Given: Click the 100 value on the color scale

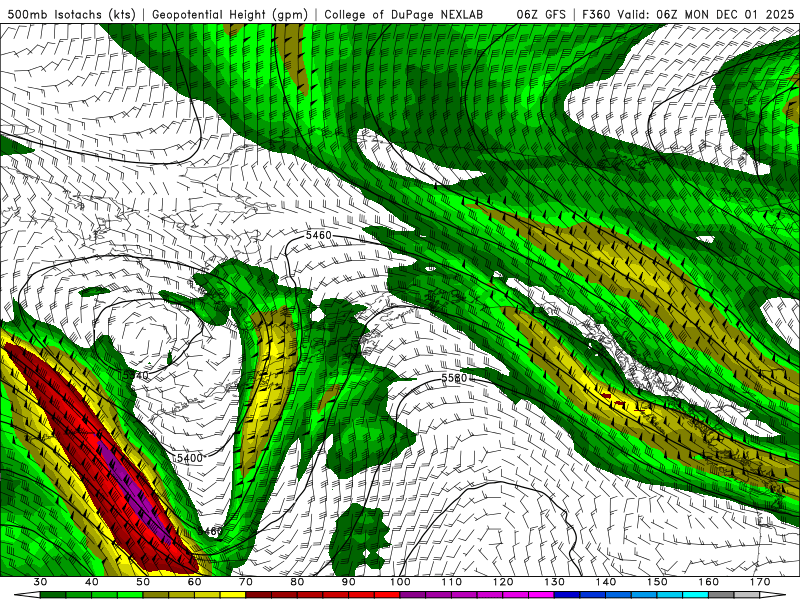Looking at the screenshot, I should click(x=400, y=582).
